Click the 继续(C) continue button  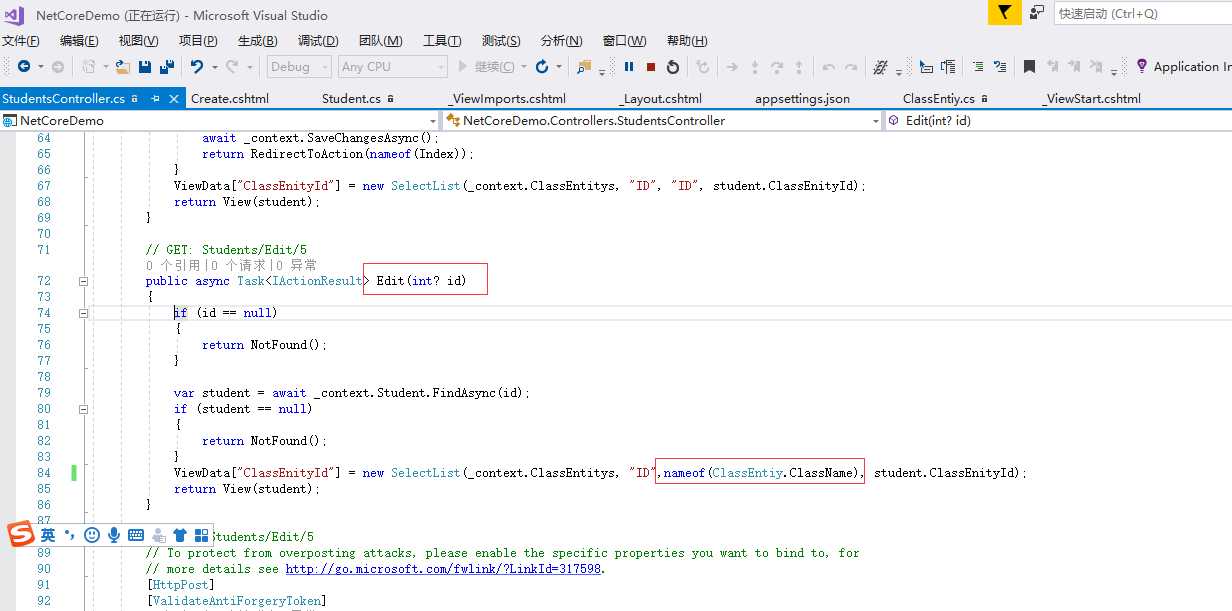[x=485, y=67]
